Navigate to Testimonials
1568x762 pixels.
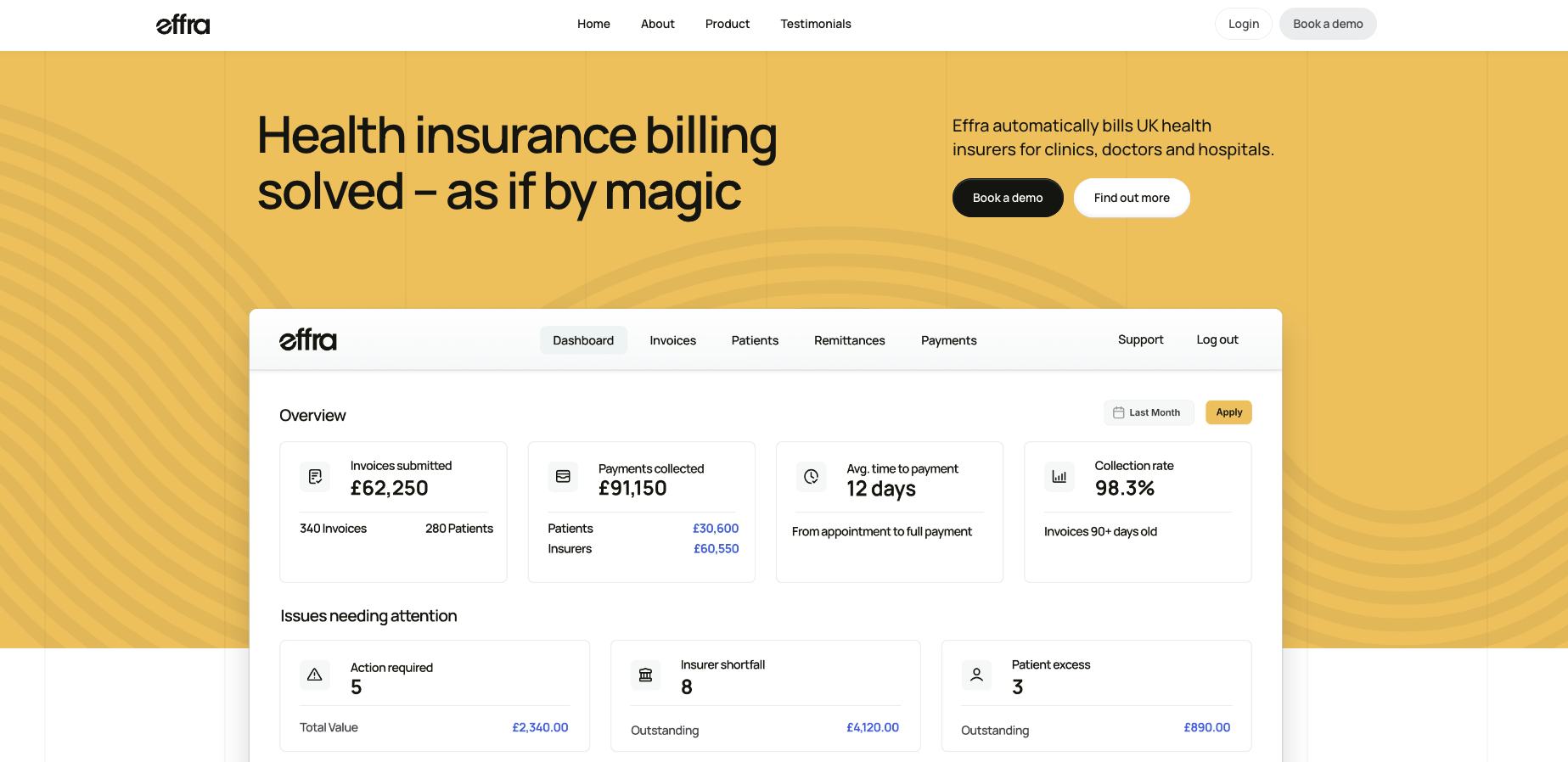(816, 24)
